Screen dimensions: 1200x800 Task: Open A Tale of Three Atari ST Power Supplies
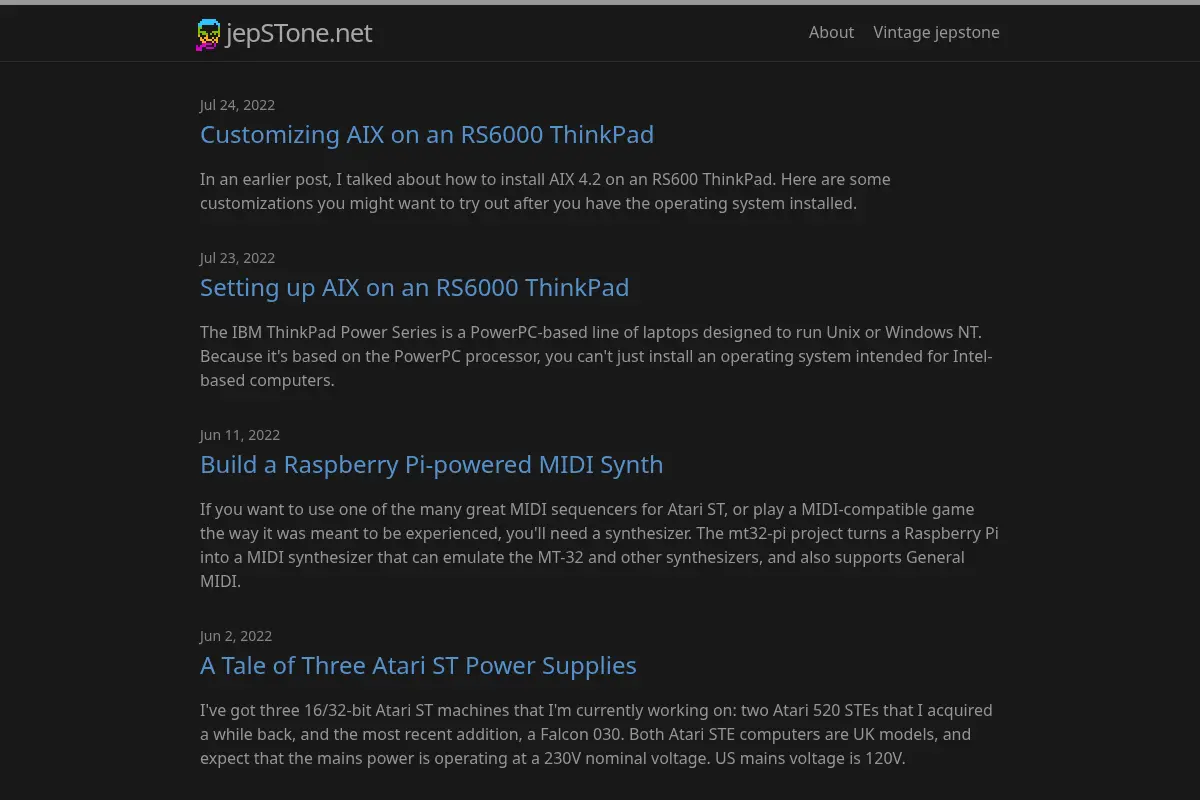pos(418,665)
